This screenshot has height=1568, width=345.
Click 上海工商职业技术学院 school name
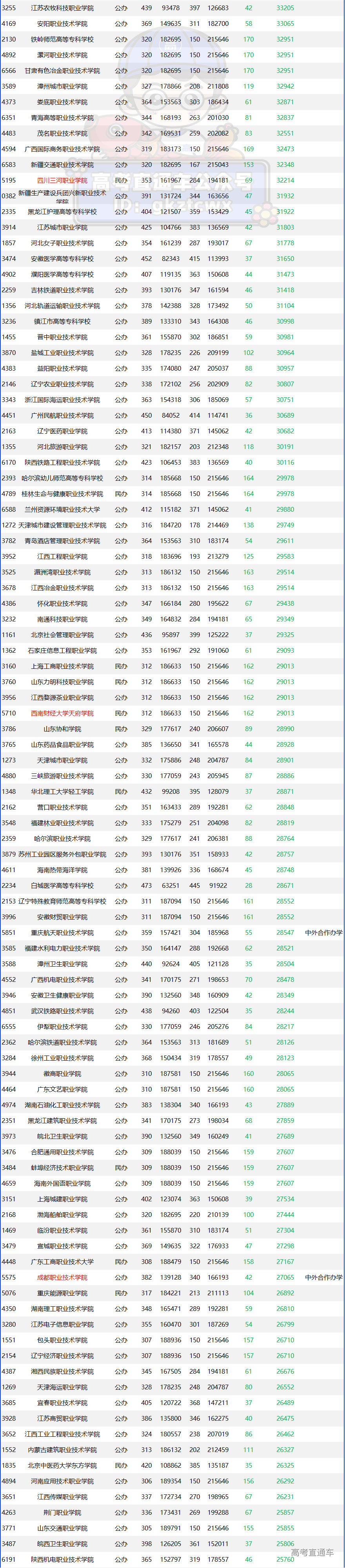click(62, 666)
